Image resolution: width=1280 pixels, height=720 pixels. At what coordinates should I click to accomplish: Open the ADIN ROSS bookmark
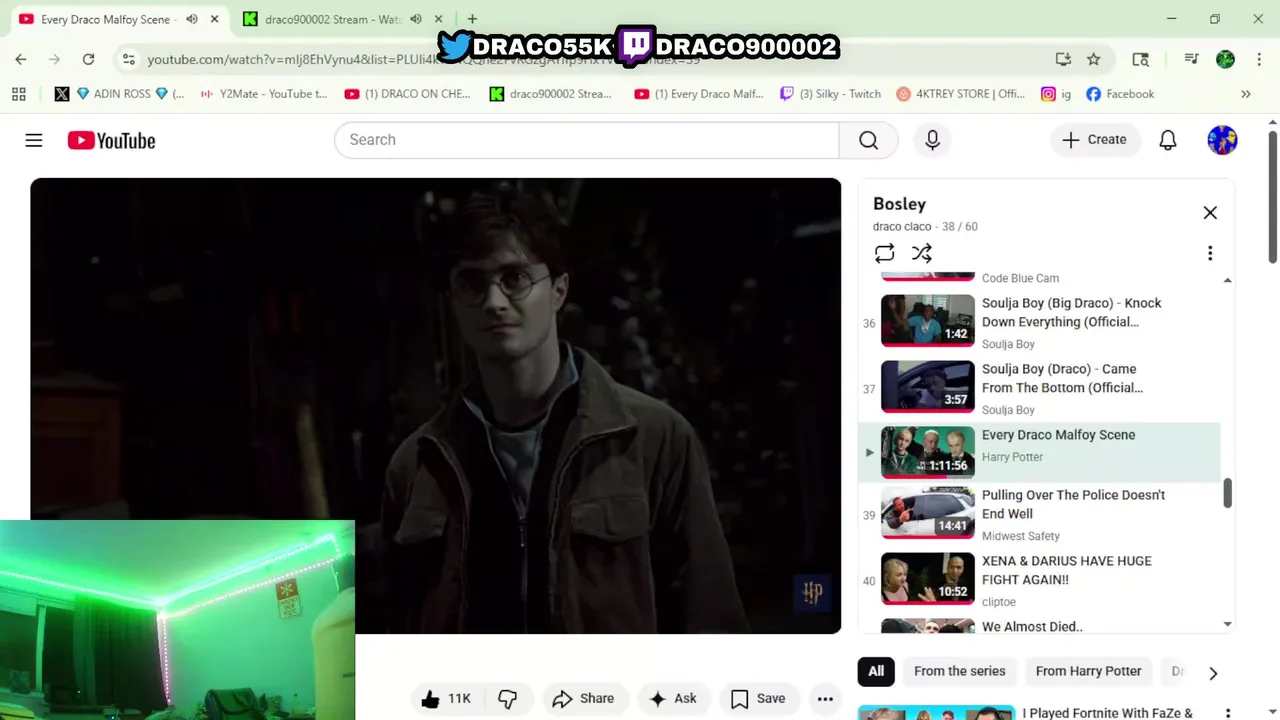tap(130, 94)
